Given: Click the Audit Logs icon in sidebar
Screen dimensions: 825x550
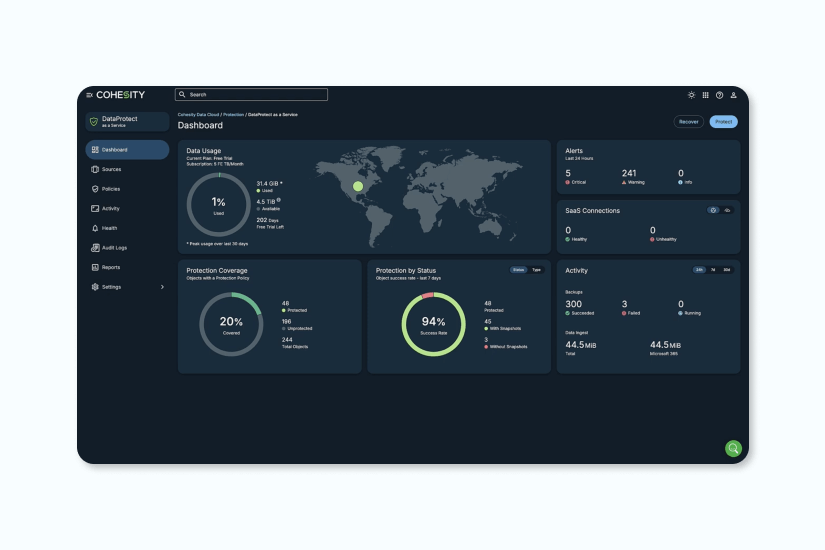Looking at the screenshot, I should point(95,248).
